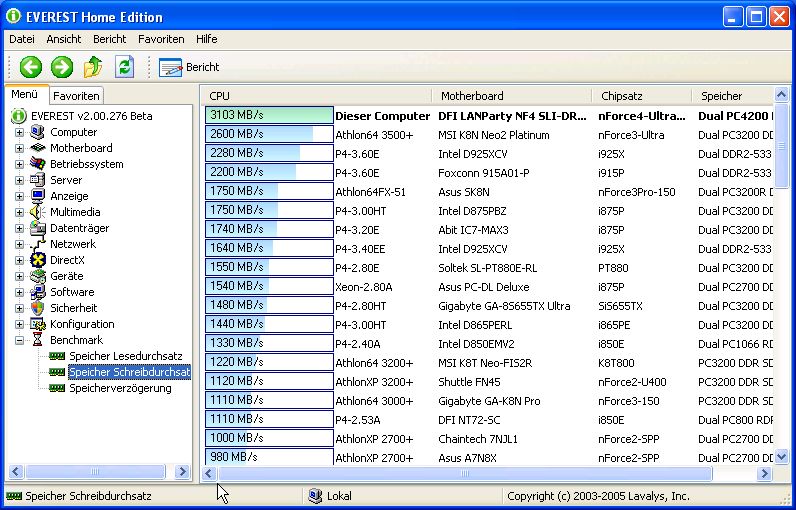Open the Bericht menu in menu bar
This screenshot has width=796, height=510.
click(x=110, y=39)
